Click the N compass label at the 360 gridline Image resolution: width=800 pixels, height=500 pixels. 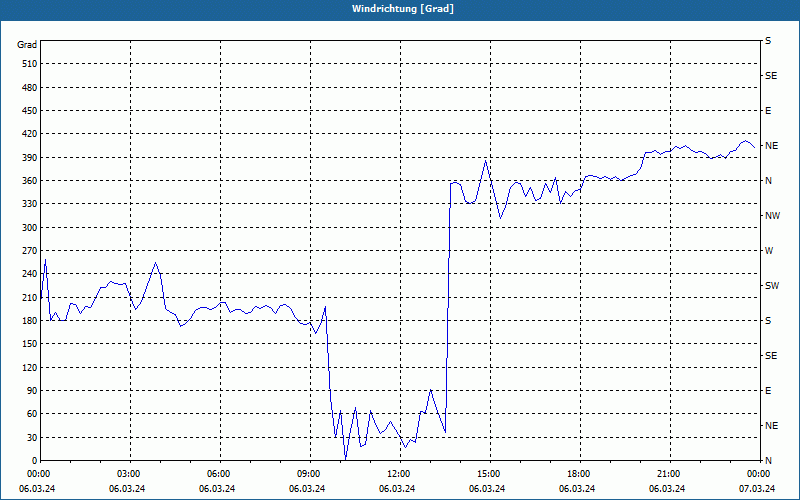click(769, 181)
